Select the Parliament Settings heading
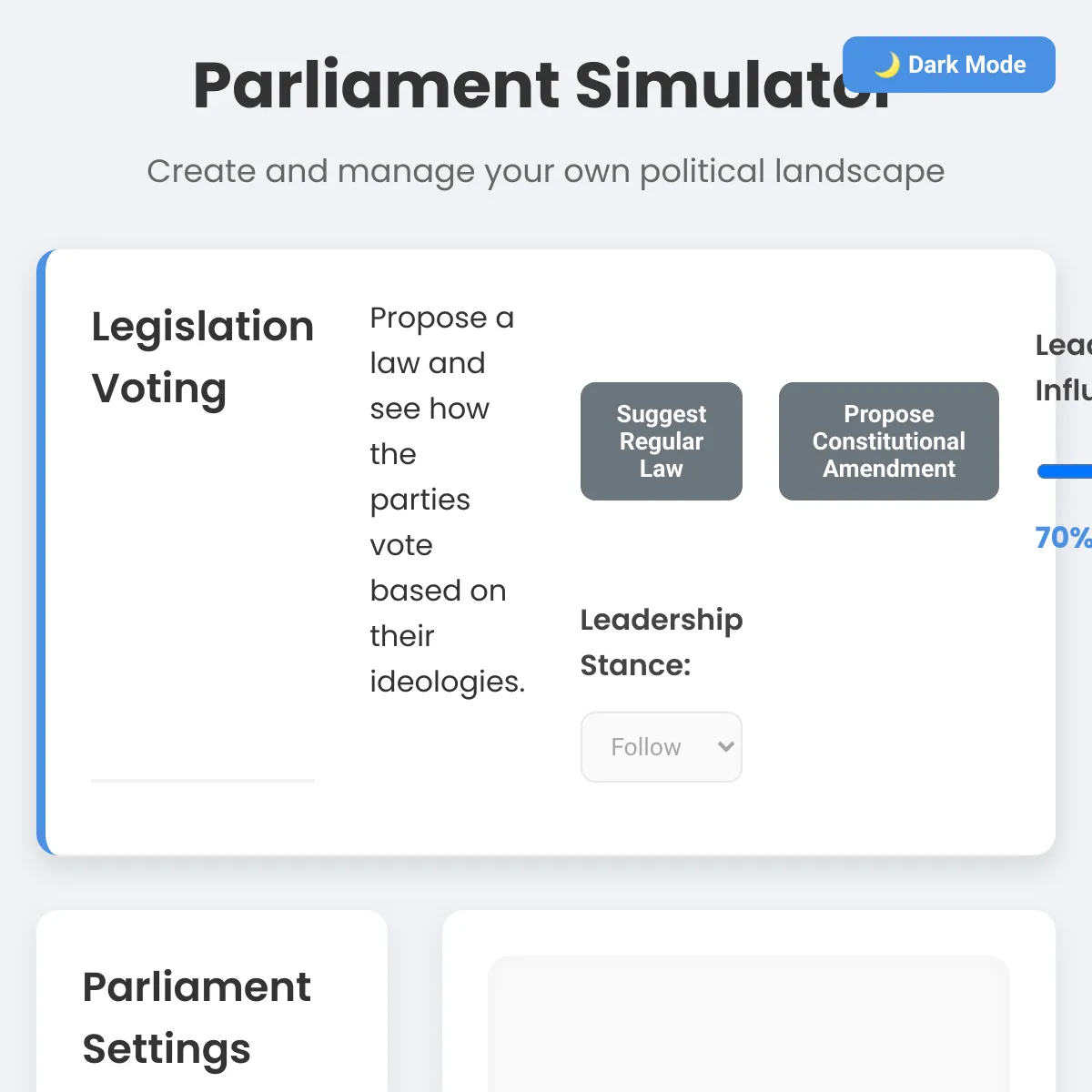This screenshot has width=1092, height=1092. 197,1017
